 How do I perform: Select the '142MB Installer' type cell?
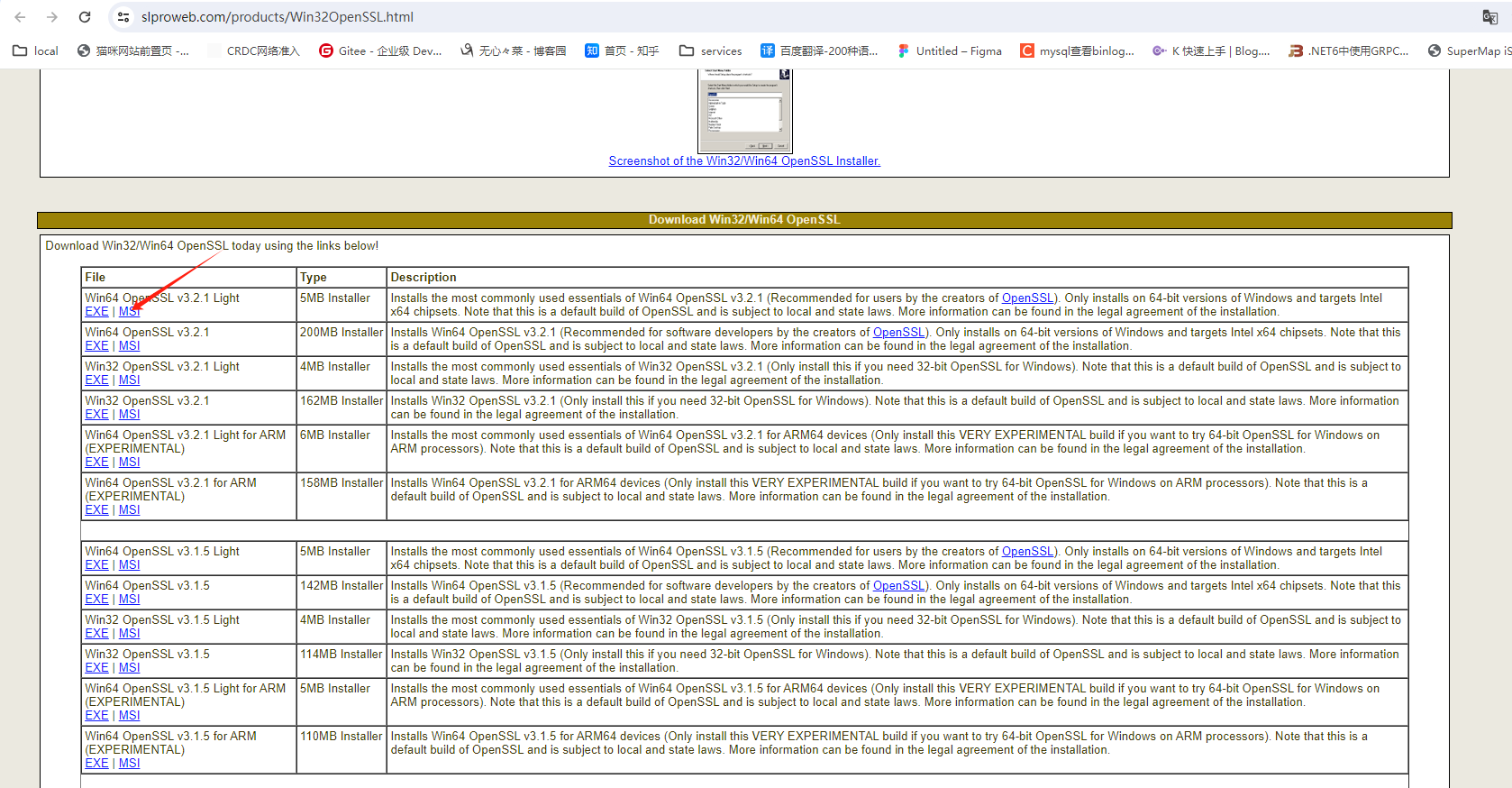[x=342, y=592]
